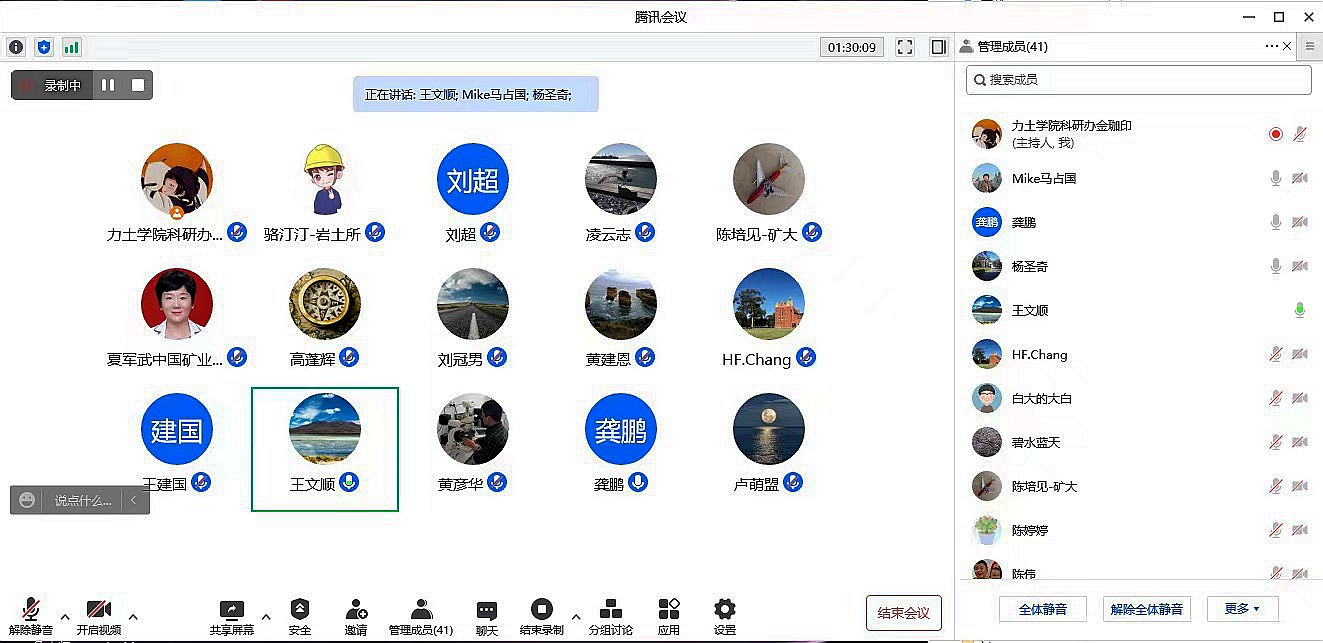Viewport: 1323px width, 643px height.
Task: Open the 聊天 chat icon
Action: [x=486, y=616]
